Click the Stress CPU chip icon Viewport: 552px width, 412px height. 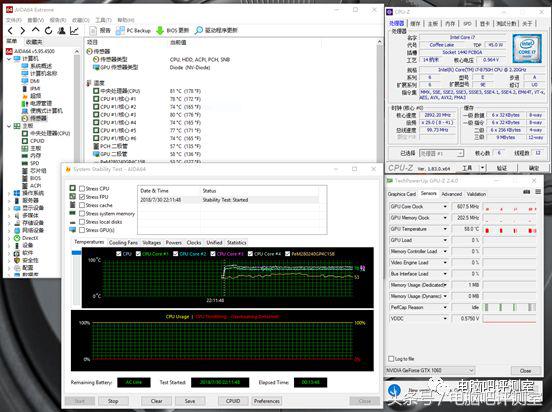[x=73, y=188]
